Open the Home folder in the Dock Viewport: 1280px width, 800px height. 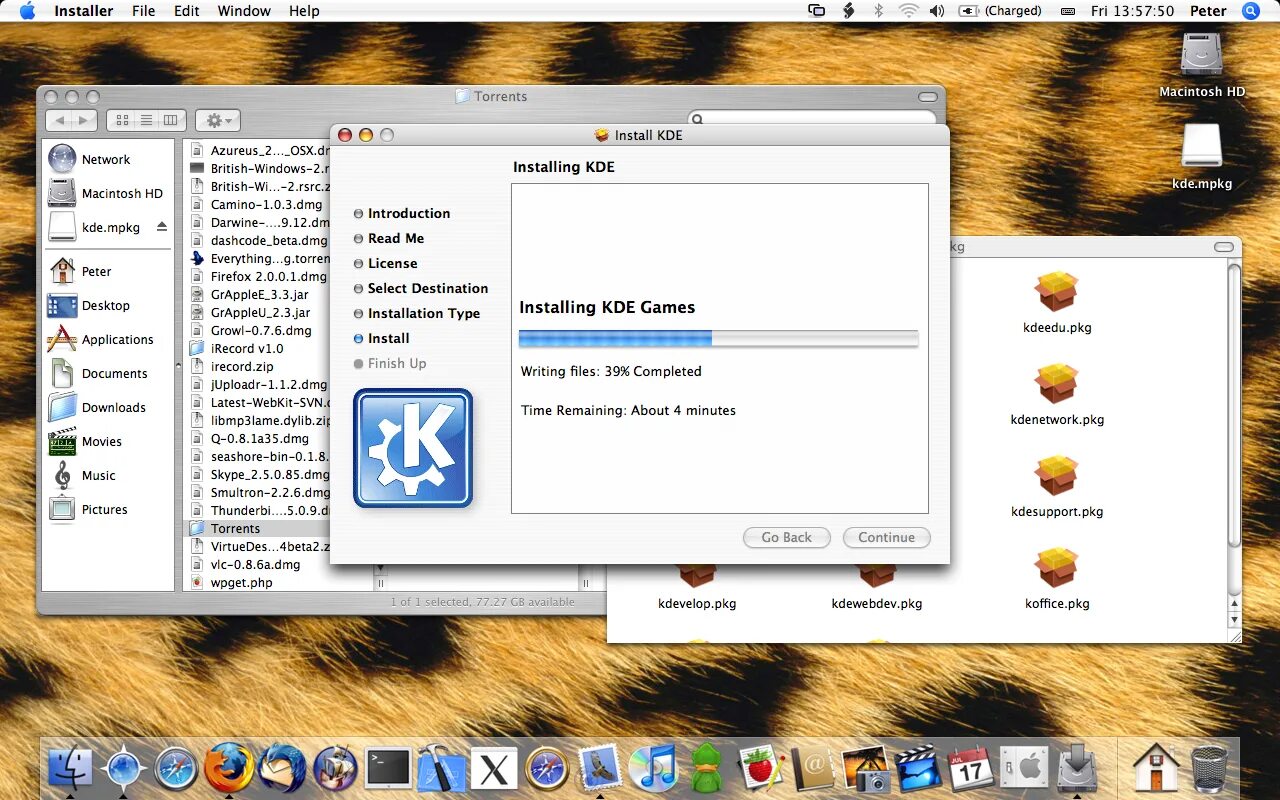point(1156,768)
